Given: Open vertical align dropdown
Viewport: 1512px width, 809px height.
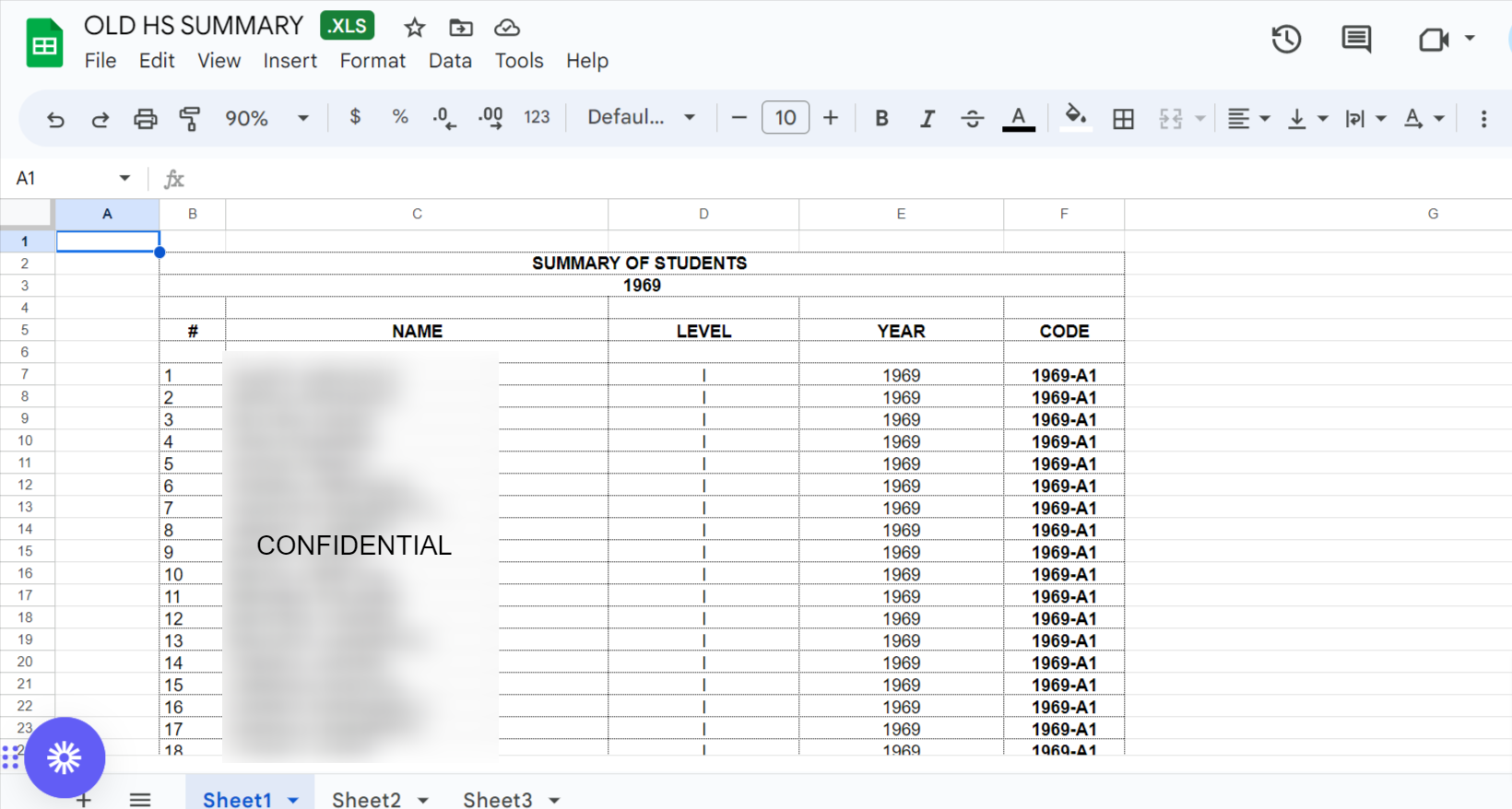Looking at the screenshot, I should [x=1307, y=119].
